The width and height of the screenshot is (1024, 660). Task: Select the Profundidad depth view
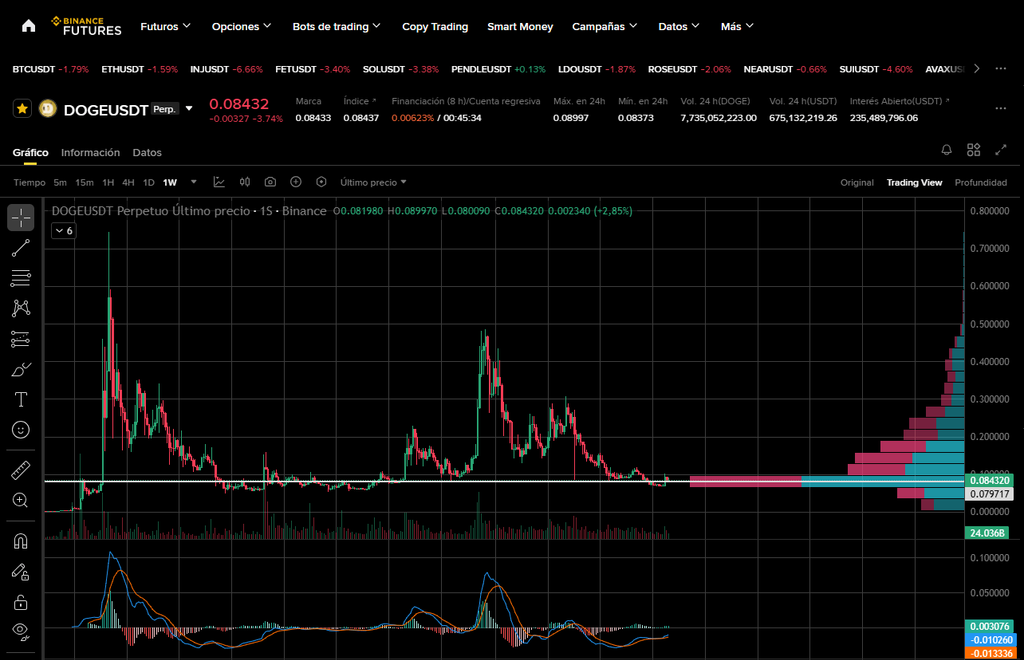point(981,182)
